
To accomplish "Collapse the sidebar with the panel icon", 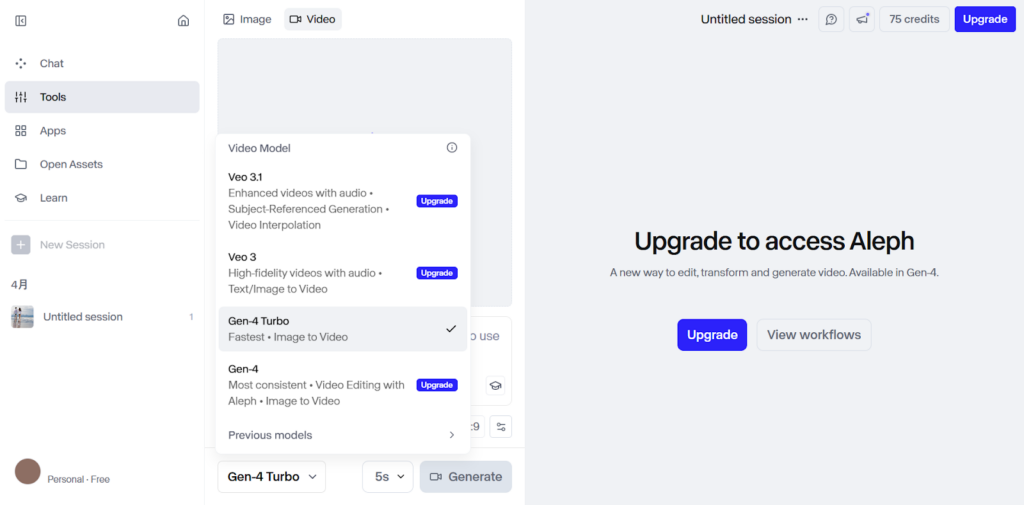I will 21,20.
